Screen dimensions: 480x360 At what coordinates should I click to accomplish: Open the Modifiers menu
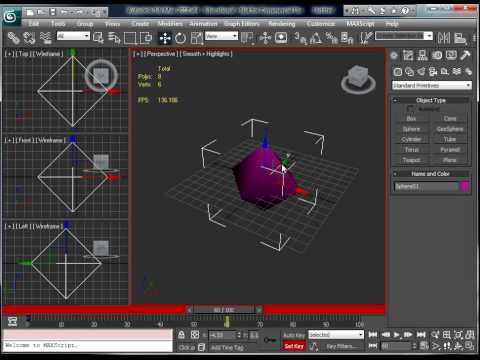[x=170, y=24]
